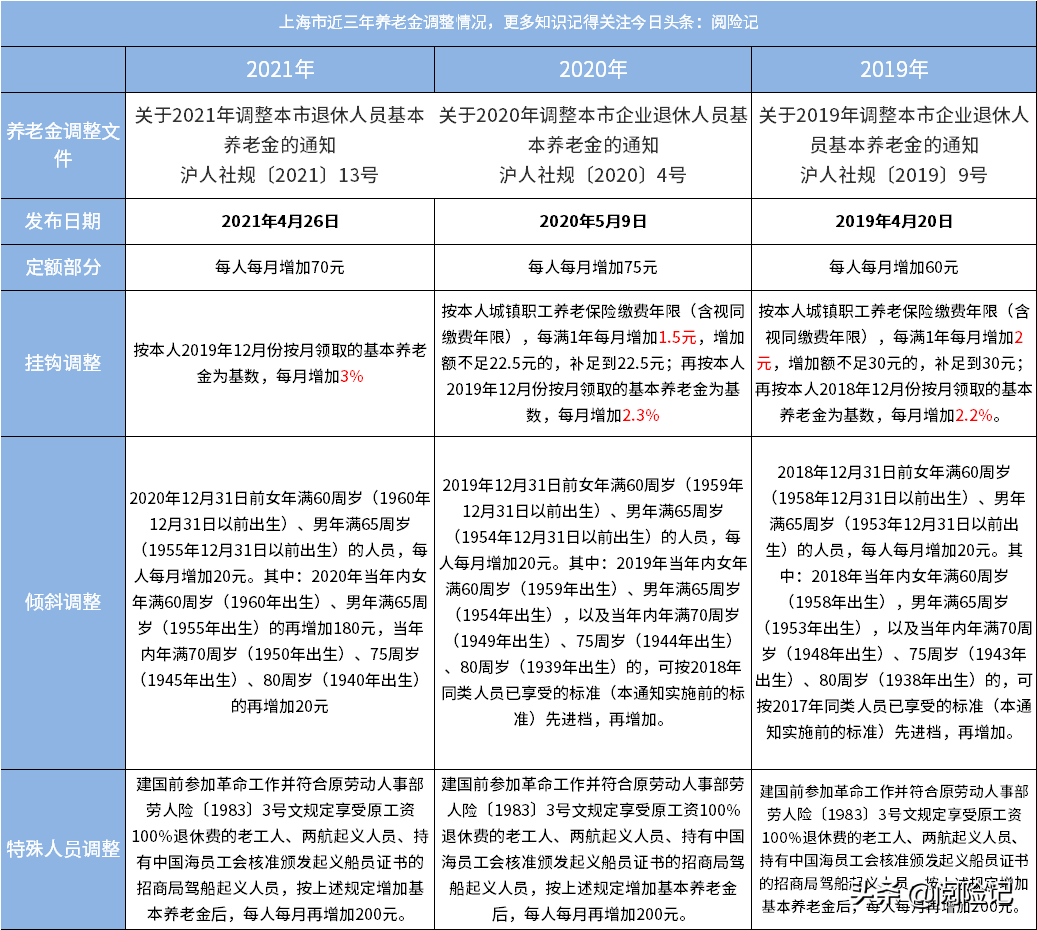Image resolution: width=1037 pixels, height=930 pixels.
Task: Click the cell 每人每月增加75元
Action: [x=593, y=267]
